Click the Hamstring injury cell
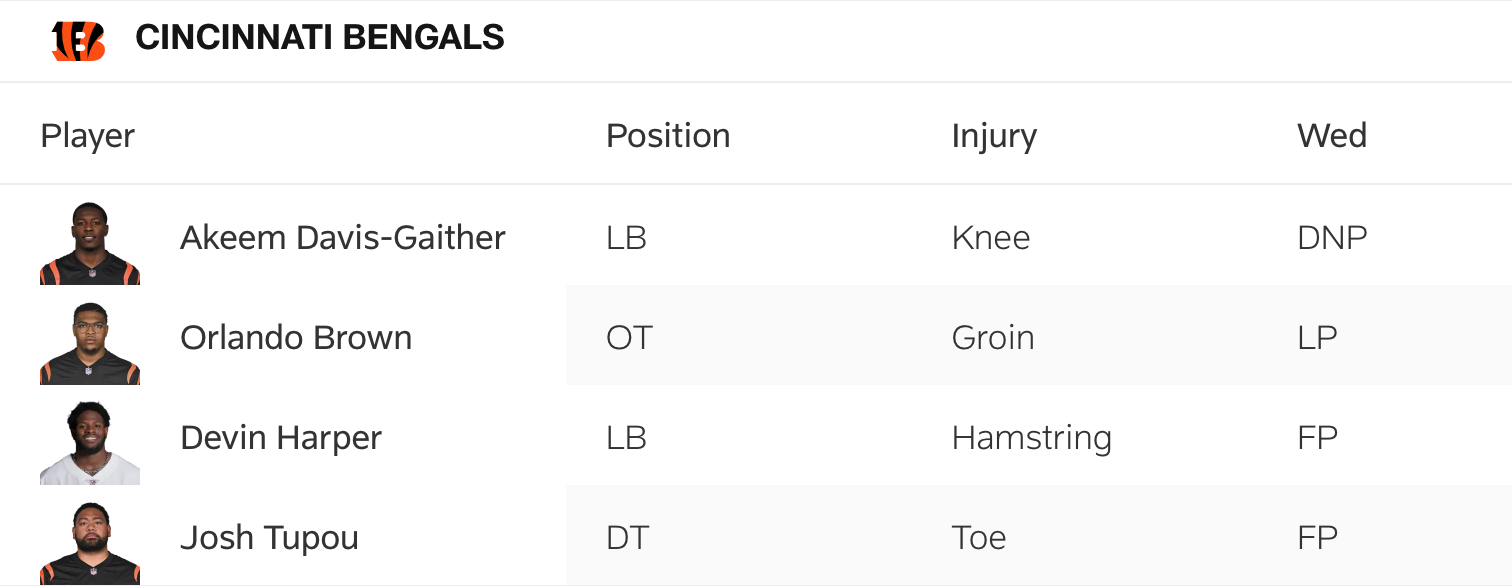The height and width of the screenshot is (586, 1512). [1031, 438]
